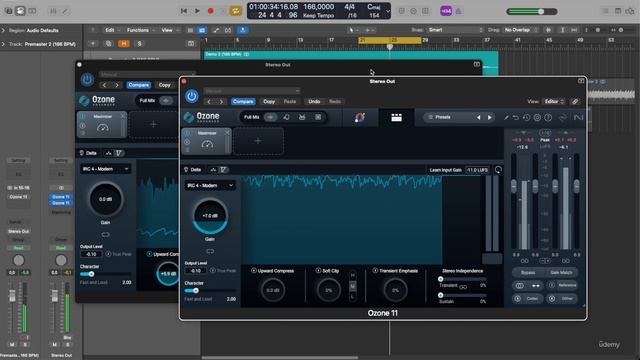Click the link icon under the Gain knob

click(x=210, y=251)
